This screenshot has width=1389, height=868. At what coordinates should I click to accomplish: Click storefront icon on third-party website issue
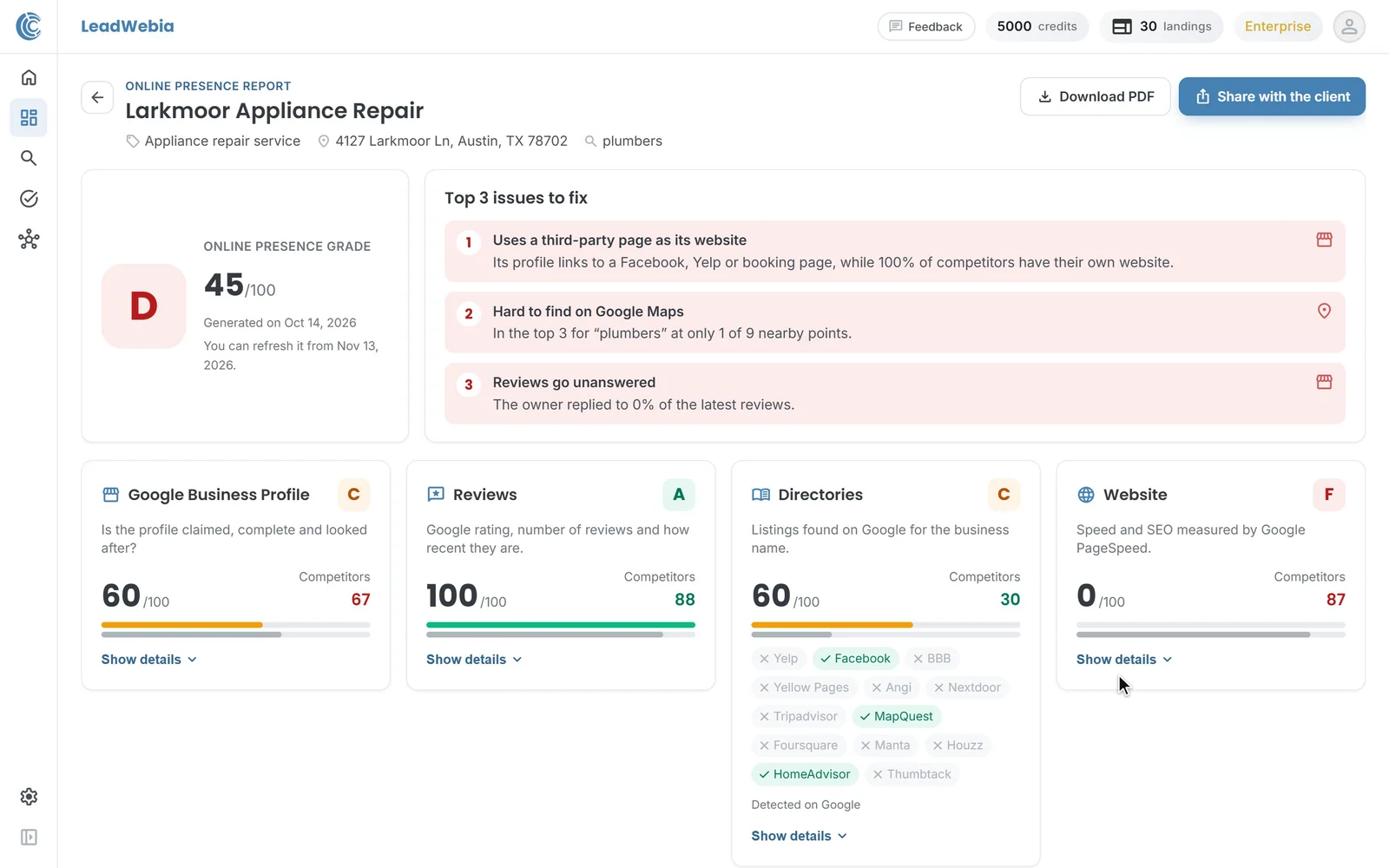(x=1324, y=240)
